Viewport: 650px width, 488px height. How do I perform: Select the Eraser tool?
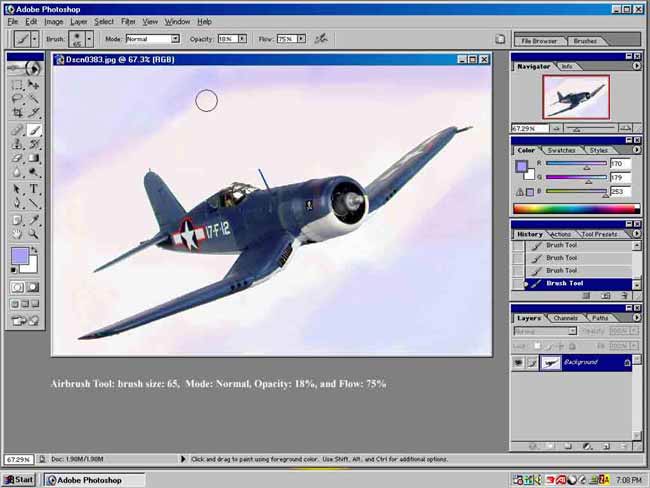point(17,158)
